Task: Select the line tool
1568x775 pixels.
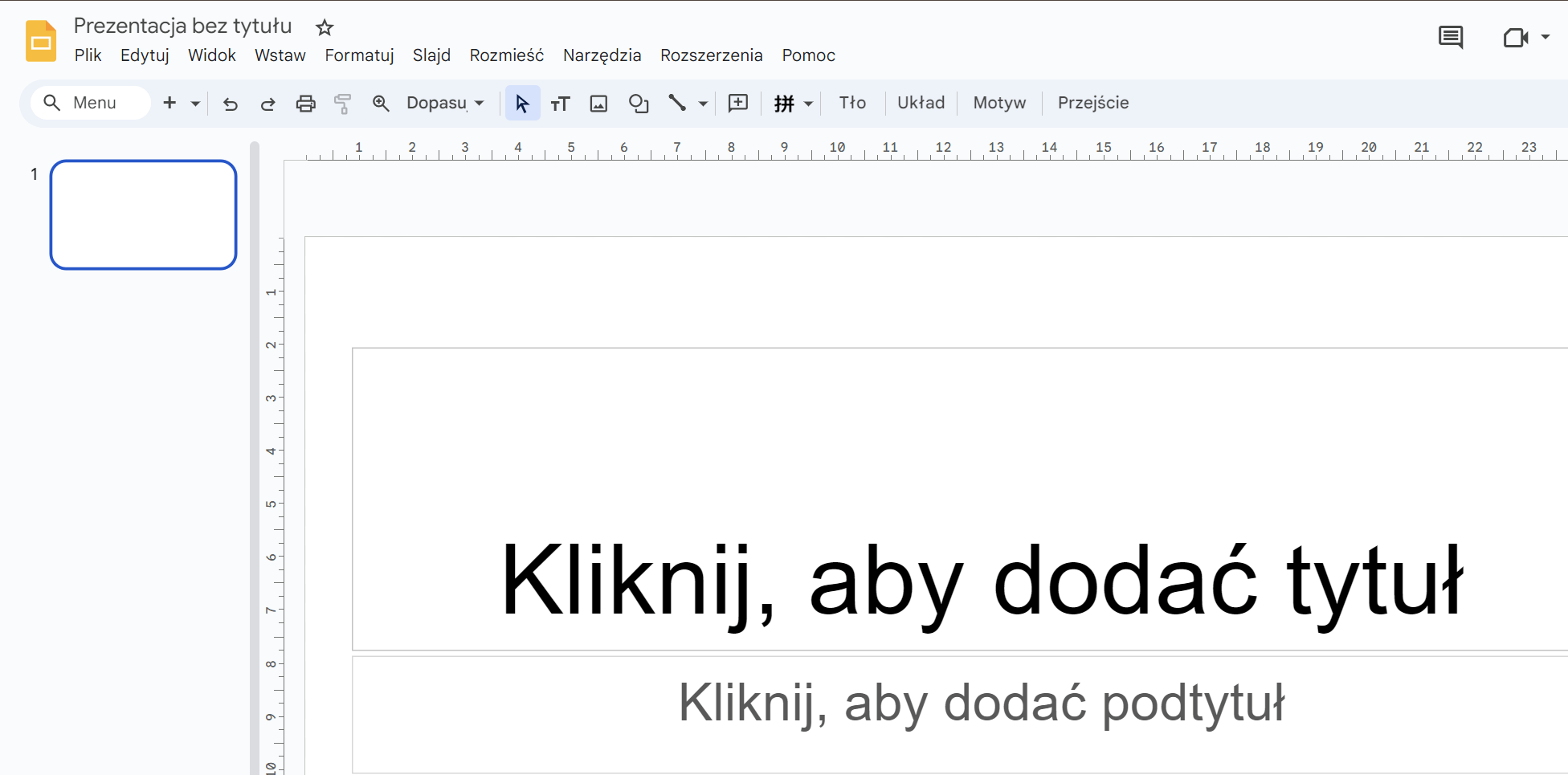Action: (x=677, y=103)
